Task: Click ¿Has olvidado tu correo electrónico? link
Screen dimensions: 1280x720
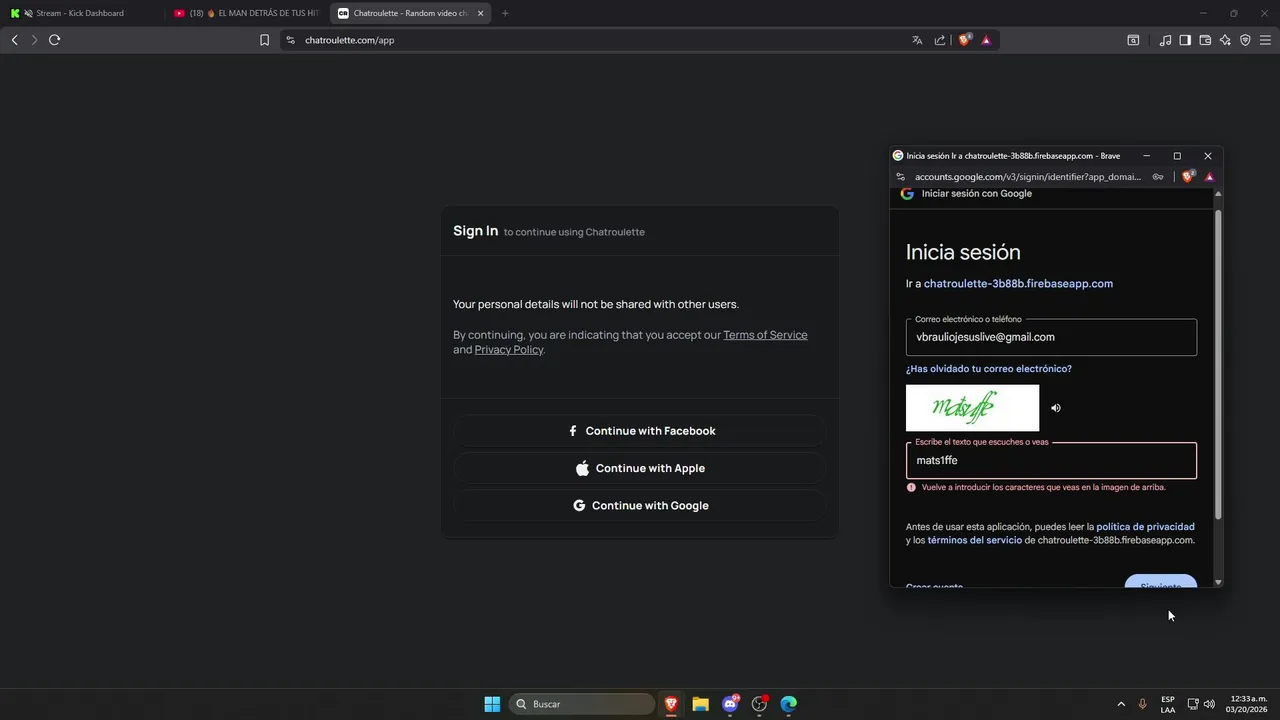Action: point(988,369)
